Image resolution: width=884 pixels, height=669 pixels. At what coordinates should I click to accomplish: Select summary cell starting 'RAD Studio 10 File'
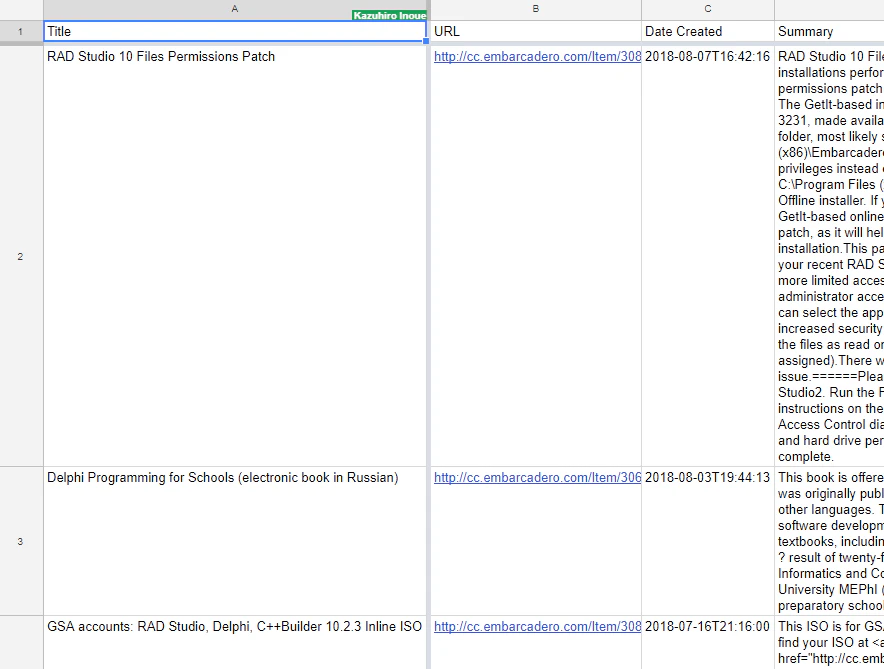tap(829, 256)
